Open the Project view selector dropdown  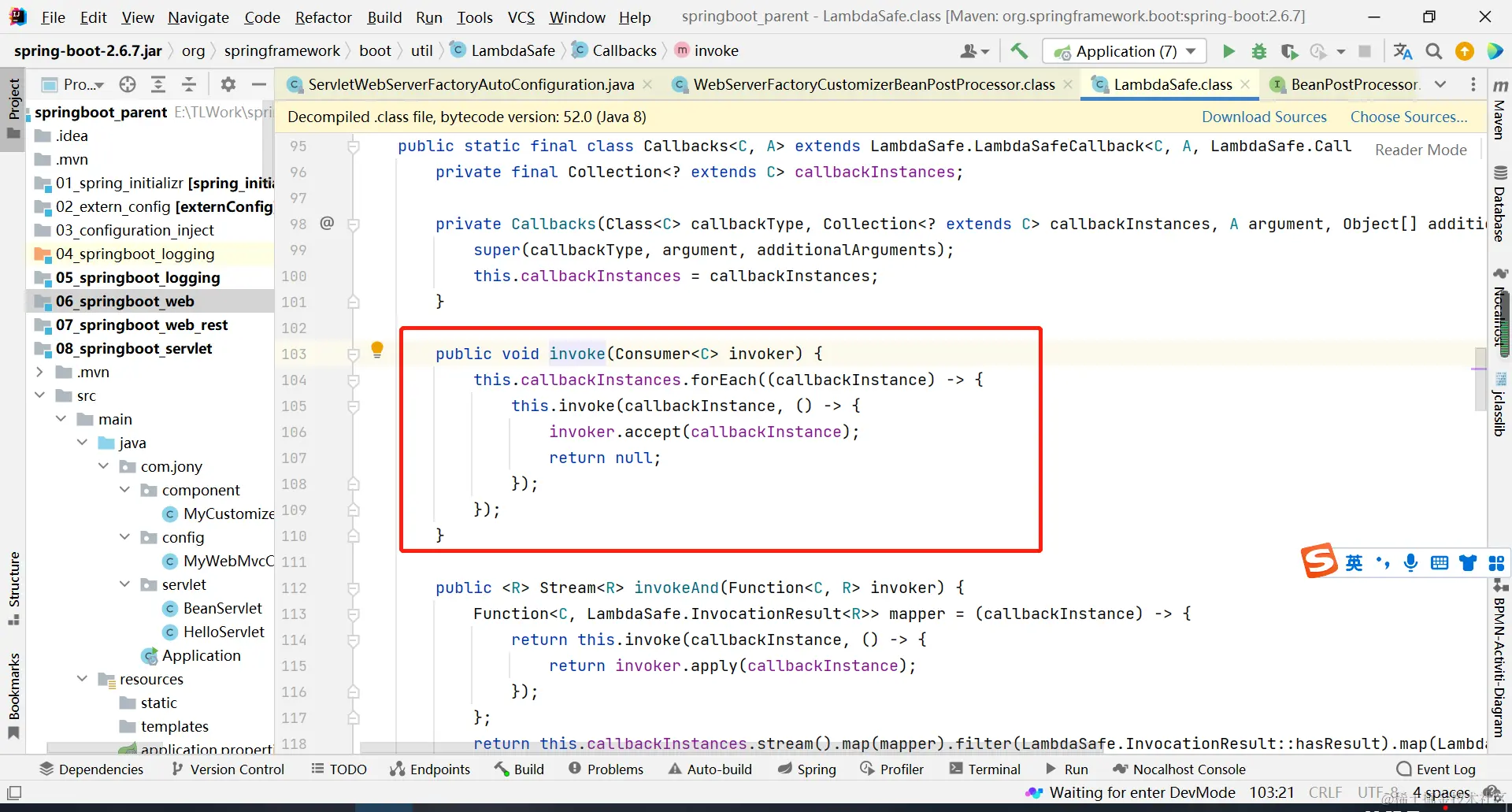(73, 84)
